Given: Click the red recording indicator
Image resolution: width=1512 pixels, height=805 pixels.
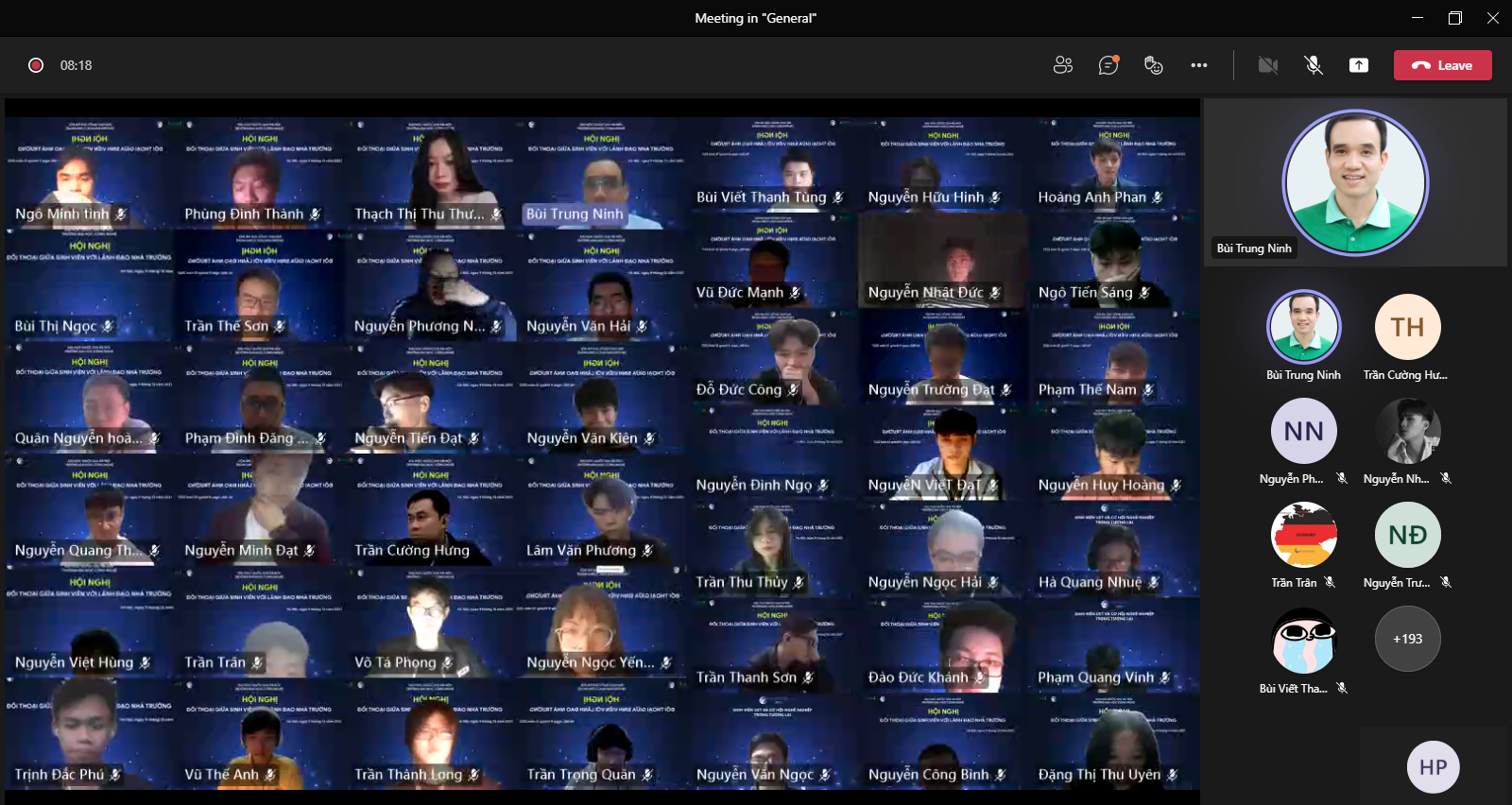Looking at the screenshot, I should (x=36, y=65).
